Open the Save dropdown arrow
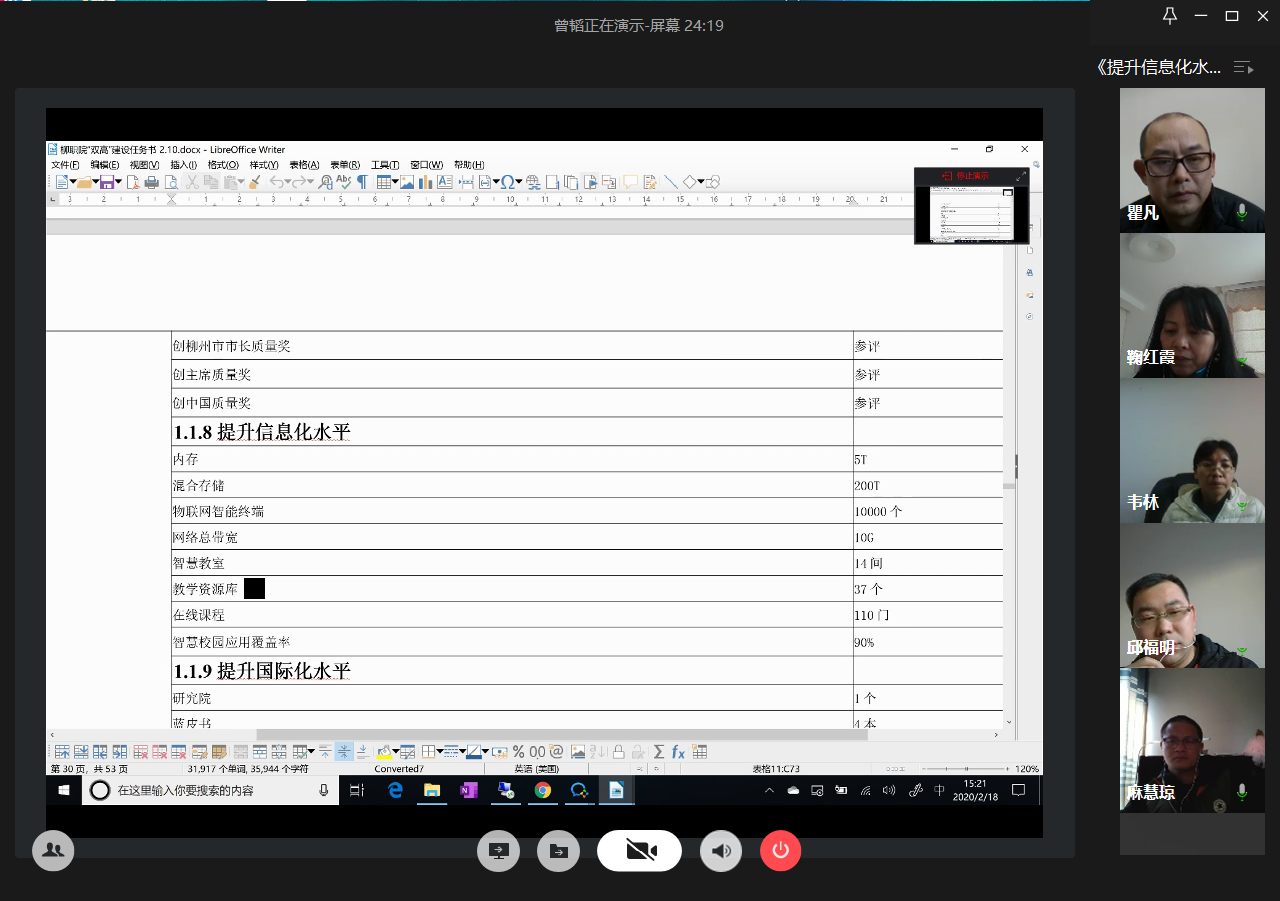Image resolution: width=1280 pixels, height=901 pixels. (x=118, y=182)
